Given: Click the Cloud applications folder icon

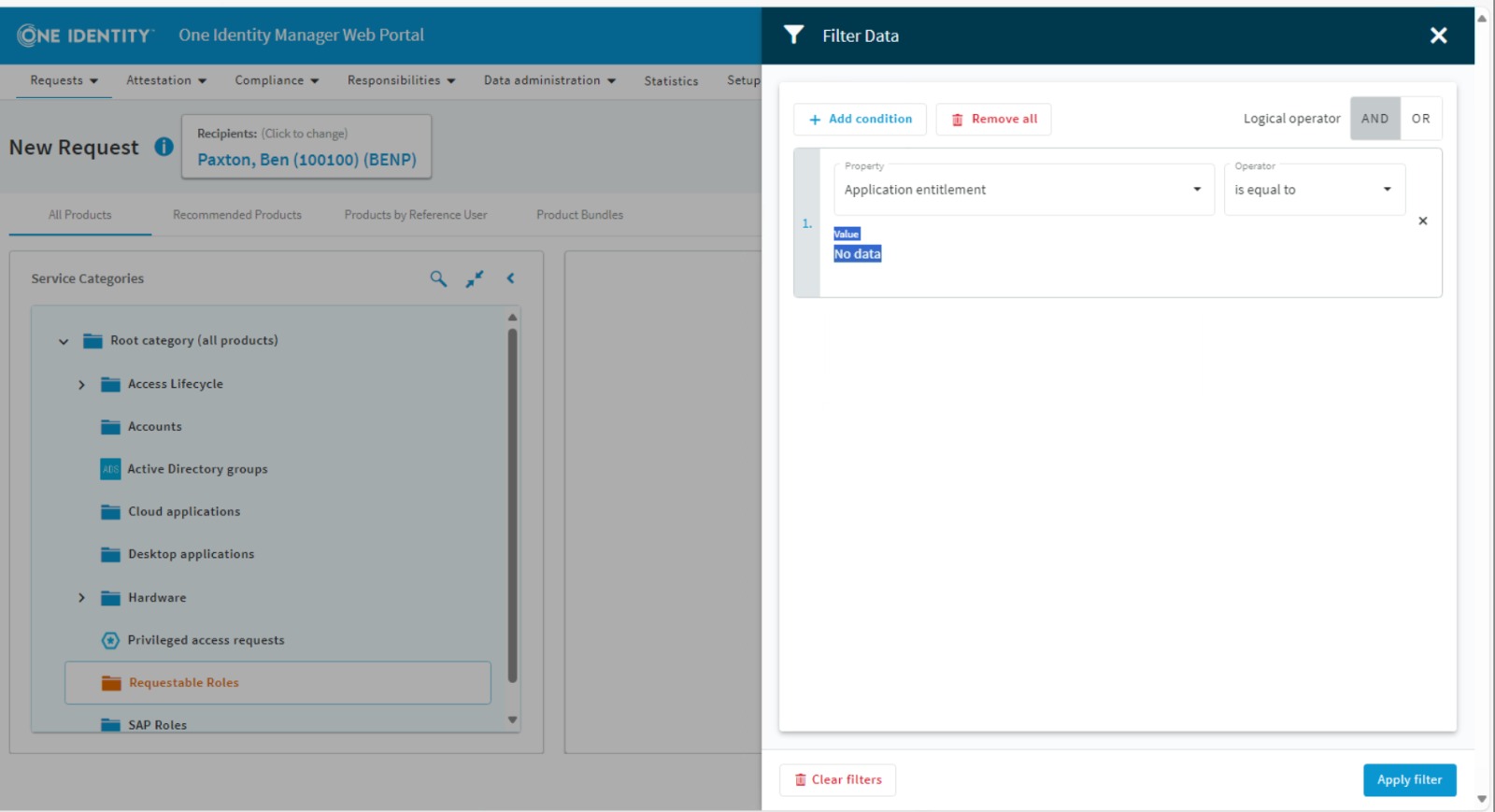Looking at the screenshot, I should coord(110,512).
